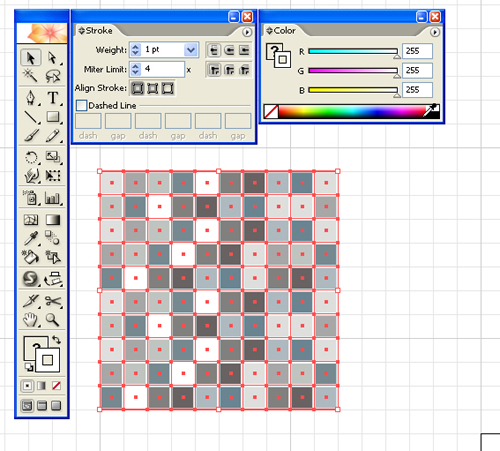Click the Stroke box in toolbox
The height and width of the screenshot is (451, 500).
pos(48,360)
